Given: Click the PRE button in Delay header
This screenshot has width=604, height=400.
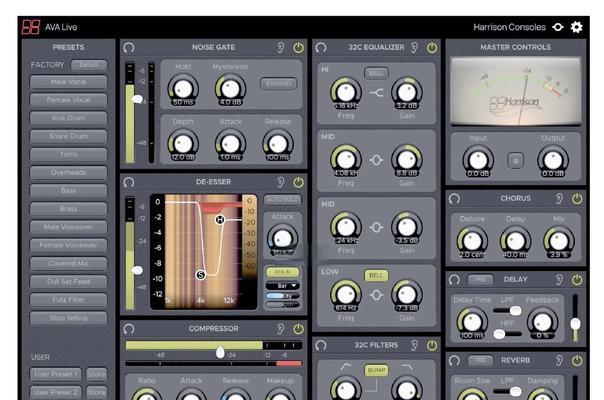Looking at the screenshot, I should (x=480, y=280).
